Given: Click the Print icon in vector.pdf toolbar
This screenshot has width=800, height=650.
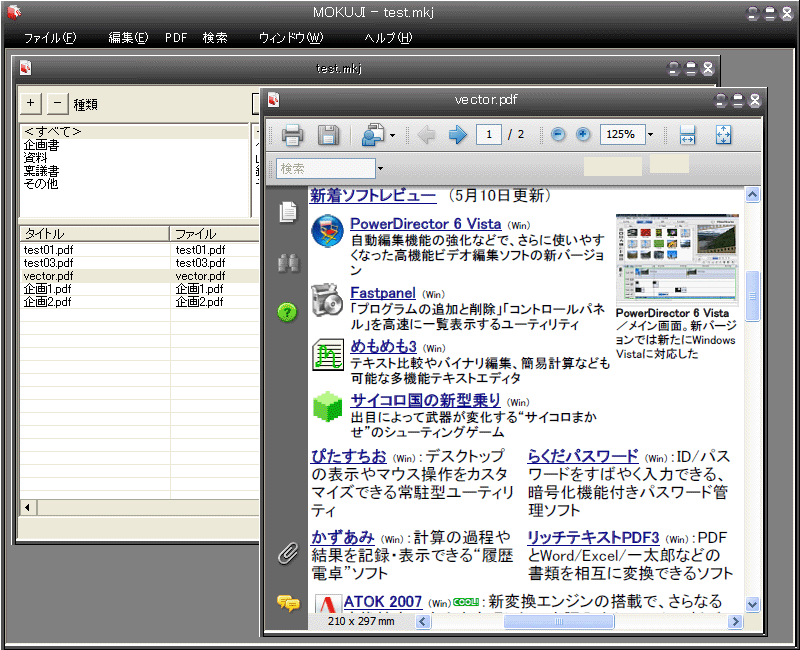Looking at the screenshot, I should (x=292, y=135).
